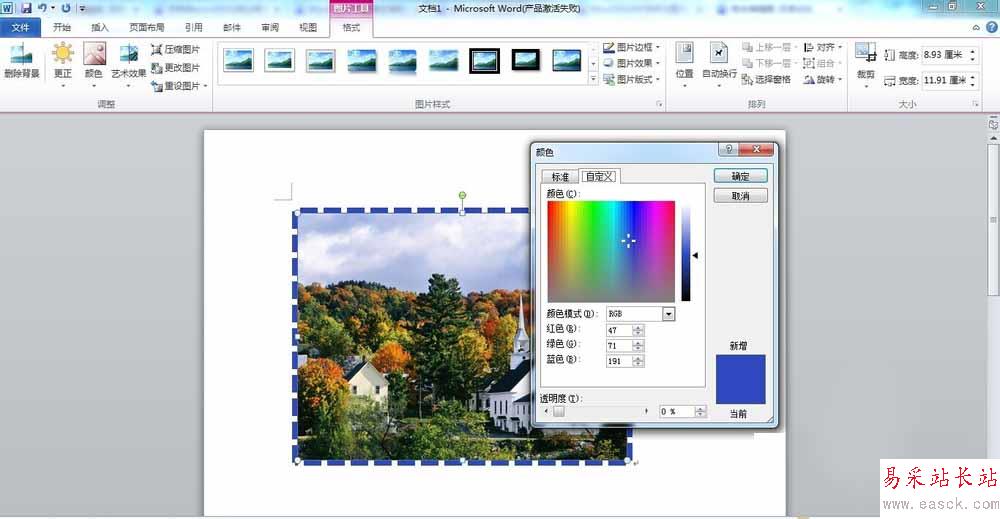Viewport: 1000px width, 519px height.
Task: Switch to the Home (开始) tab
Action: click(x=62, y=27)
